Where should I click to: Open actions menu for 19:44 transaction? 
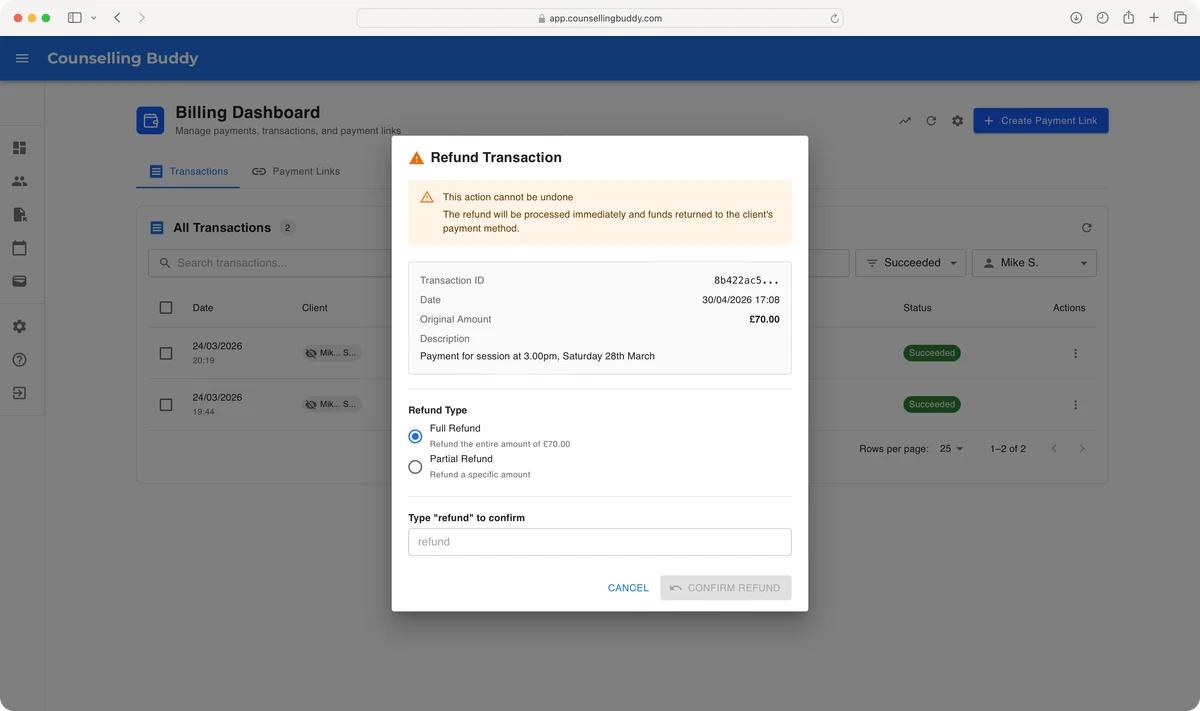tap(1075, 405)
